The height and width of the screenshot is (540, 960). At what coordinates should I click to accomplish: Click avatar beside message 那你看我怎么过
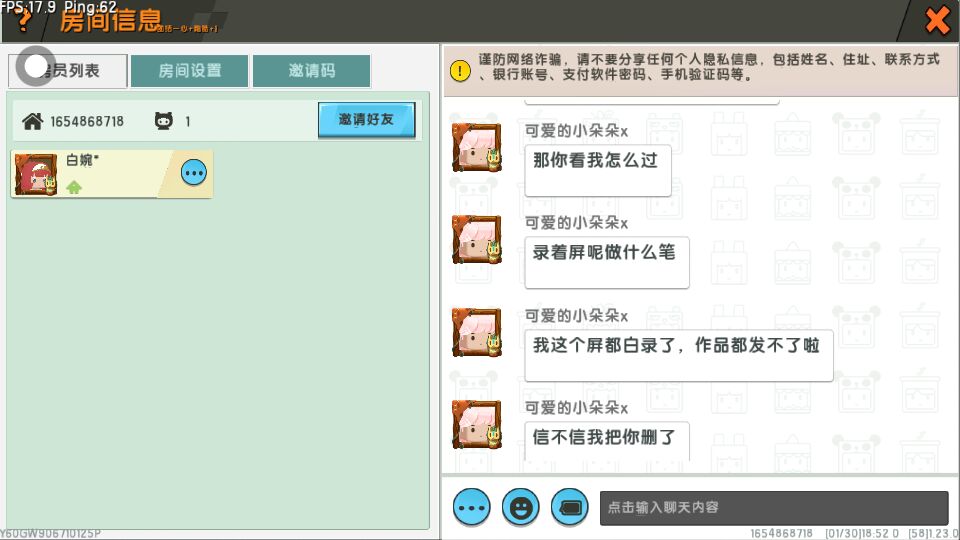click(x=477, y=148)
